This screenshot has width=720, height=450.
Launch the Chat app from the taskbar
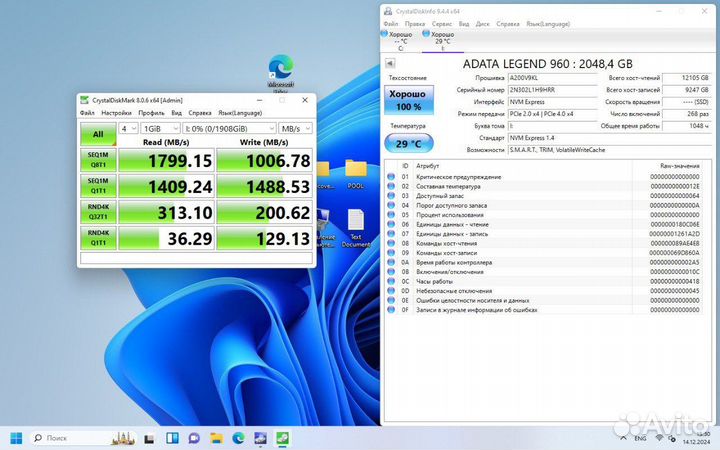(x=194, y=438)
